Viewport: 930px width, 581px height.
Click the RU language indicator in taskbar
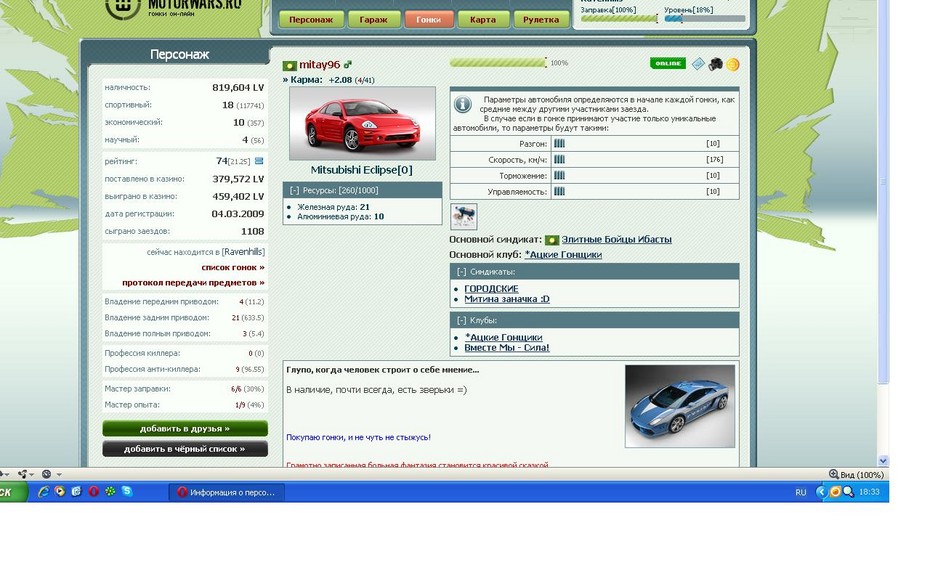point(801,492)
